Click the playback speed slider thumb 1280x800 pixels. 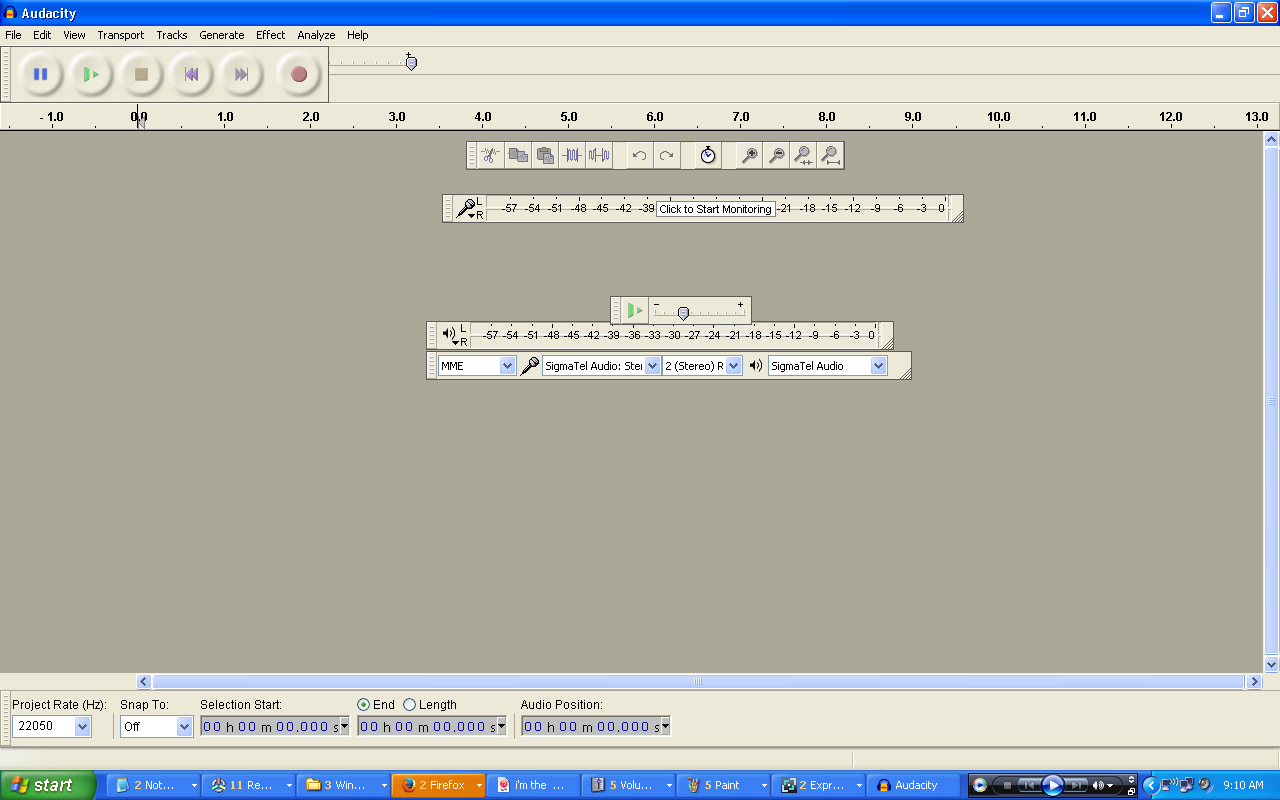(x=683, y=313)
